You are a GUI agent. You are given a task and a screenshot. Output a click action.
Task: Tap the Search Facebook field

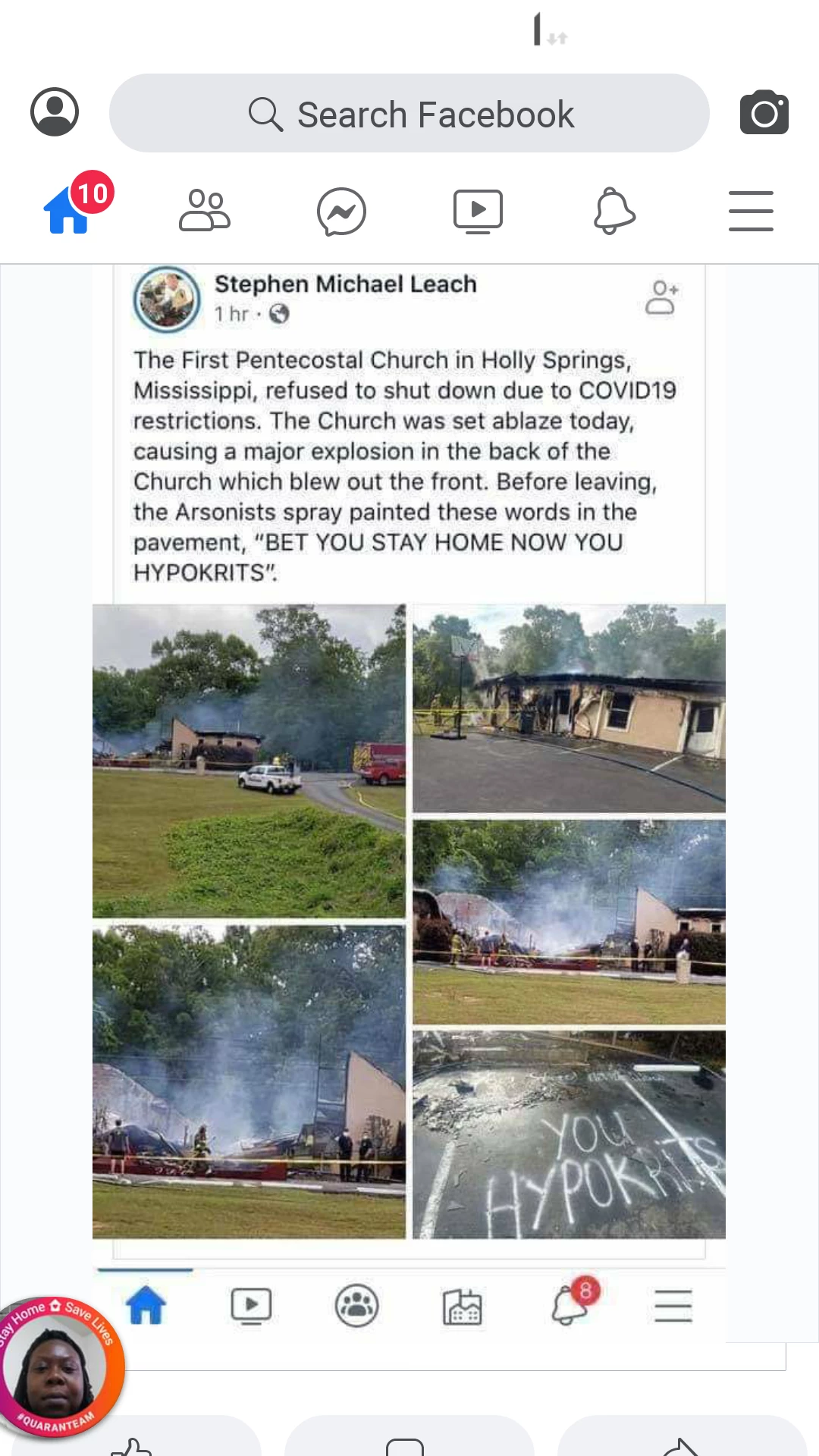pyautogui.click(x=409, y=113)
